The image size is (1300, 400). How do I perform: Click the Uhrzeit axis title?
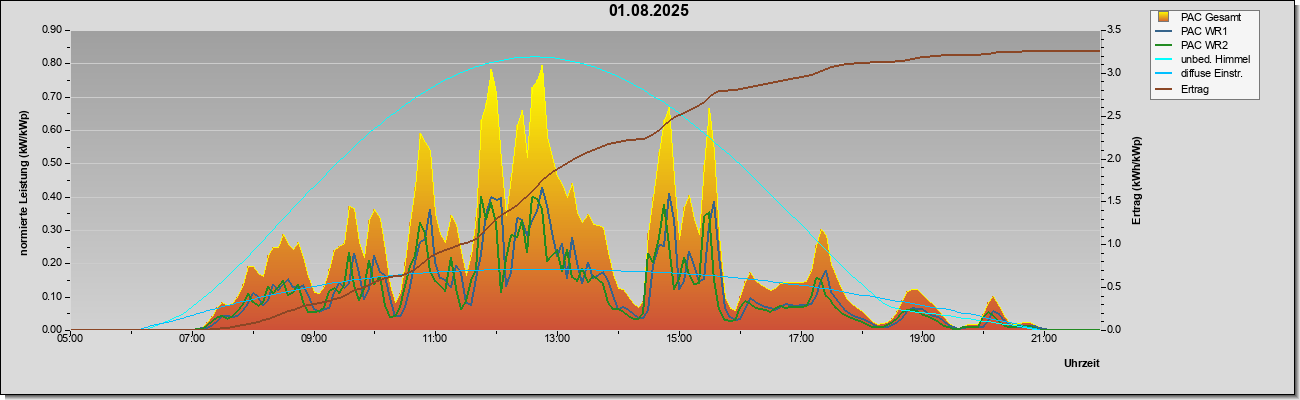tap(1081, 364)
